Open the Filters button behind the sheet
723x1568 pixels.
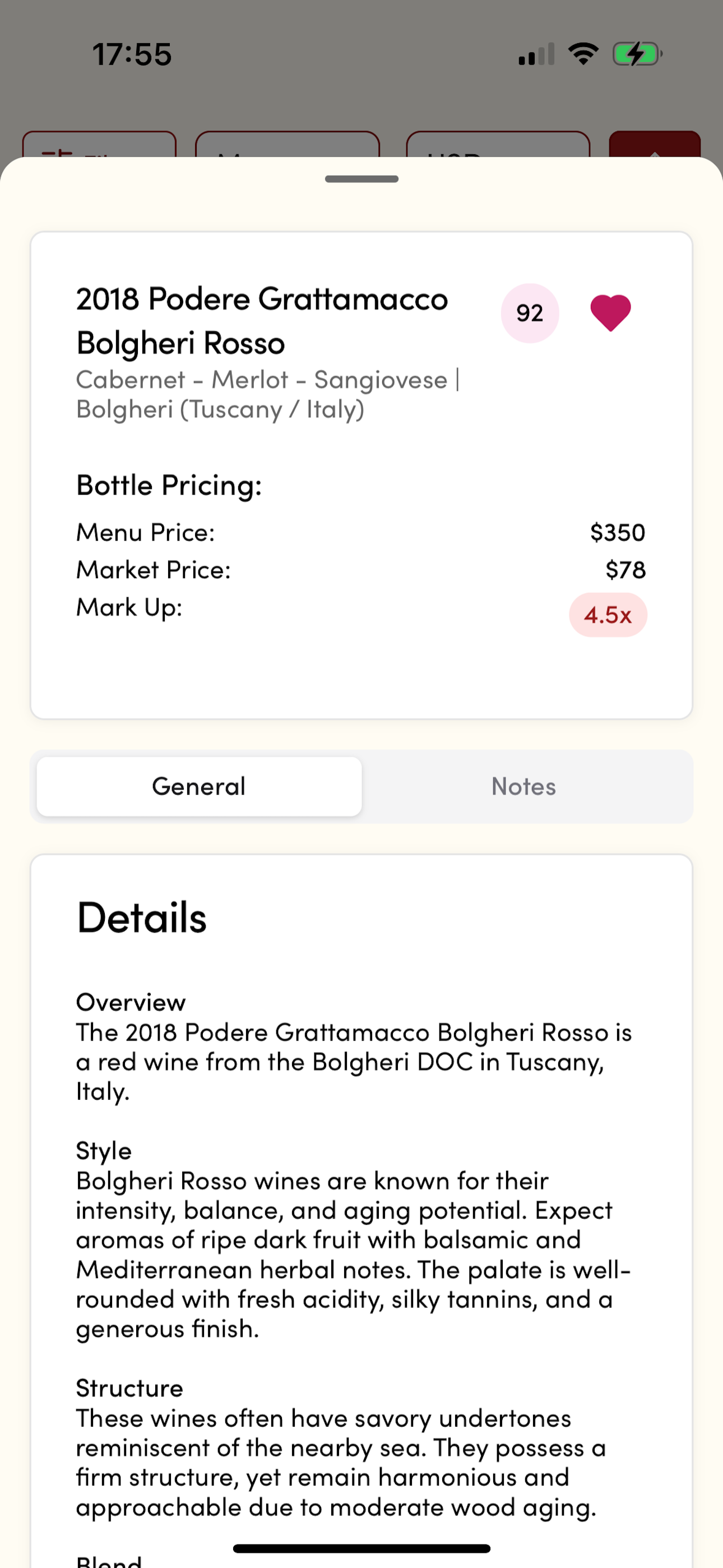(x=99, y=145)
